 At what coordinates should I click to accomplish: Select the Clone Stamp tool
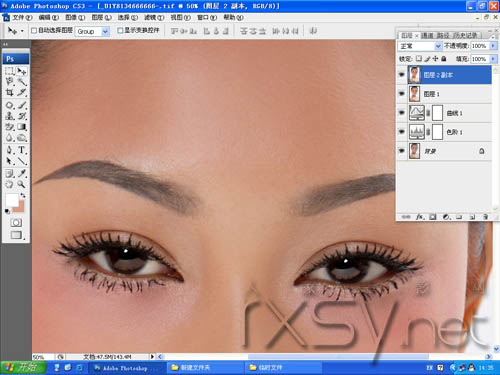coord(10,116)
